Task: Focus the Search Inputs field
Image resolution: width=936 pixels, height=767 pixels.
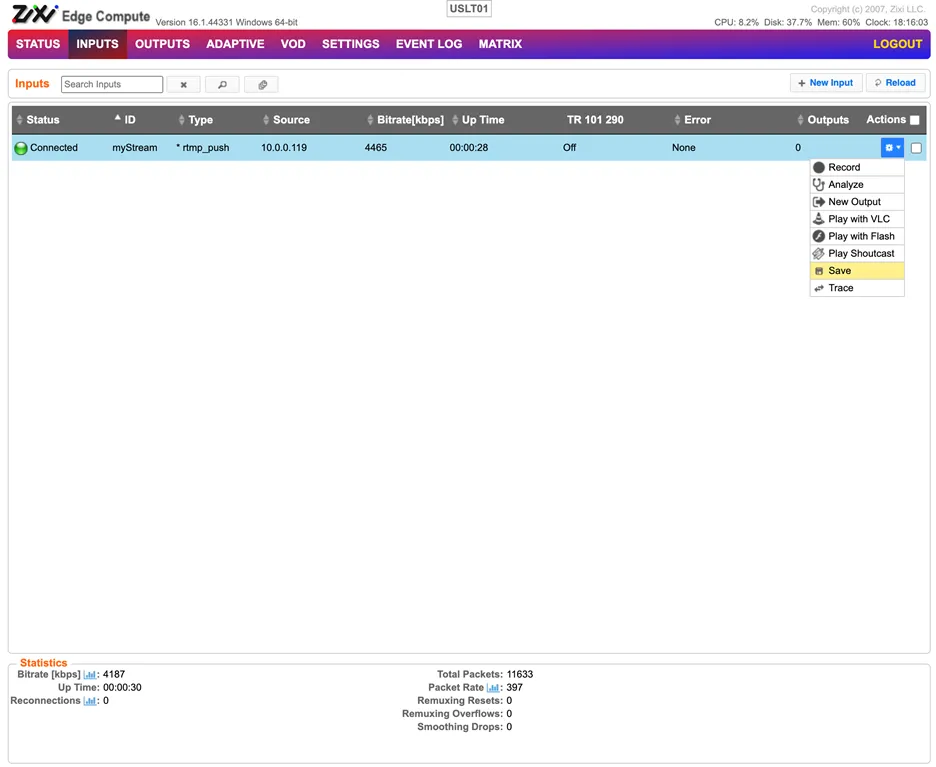Action: click(x=112, y=85)
